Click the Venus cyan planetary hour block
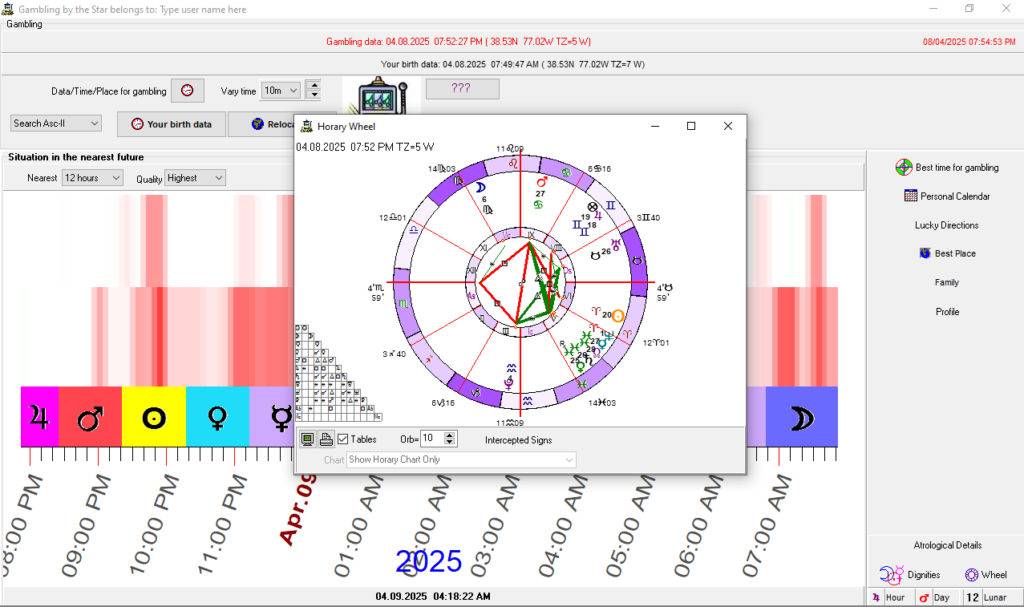 [217, 417]
